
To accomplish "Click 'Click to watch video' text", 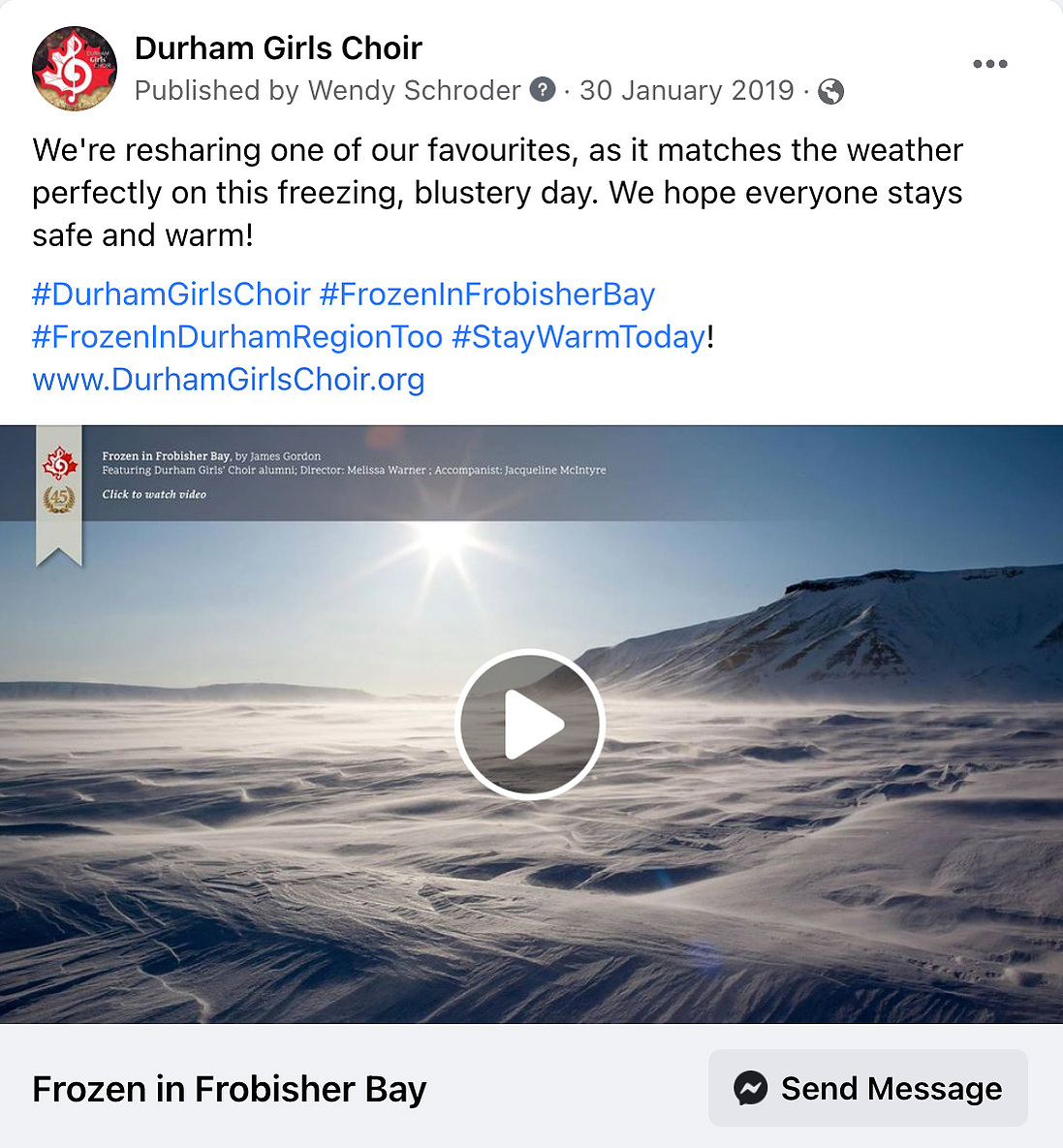I will click(154, 494).
